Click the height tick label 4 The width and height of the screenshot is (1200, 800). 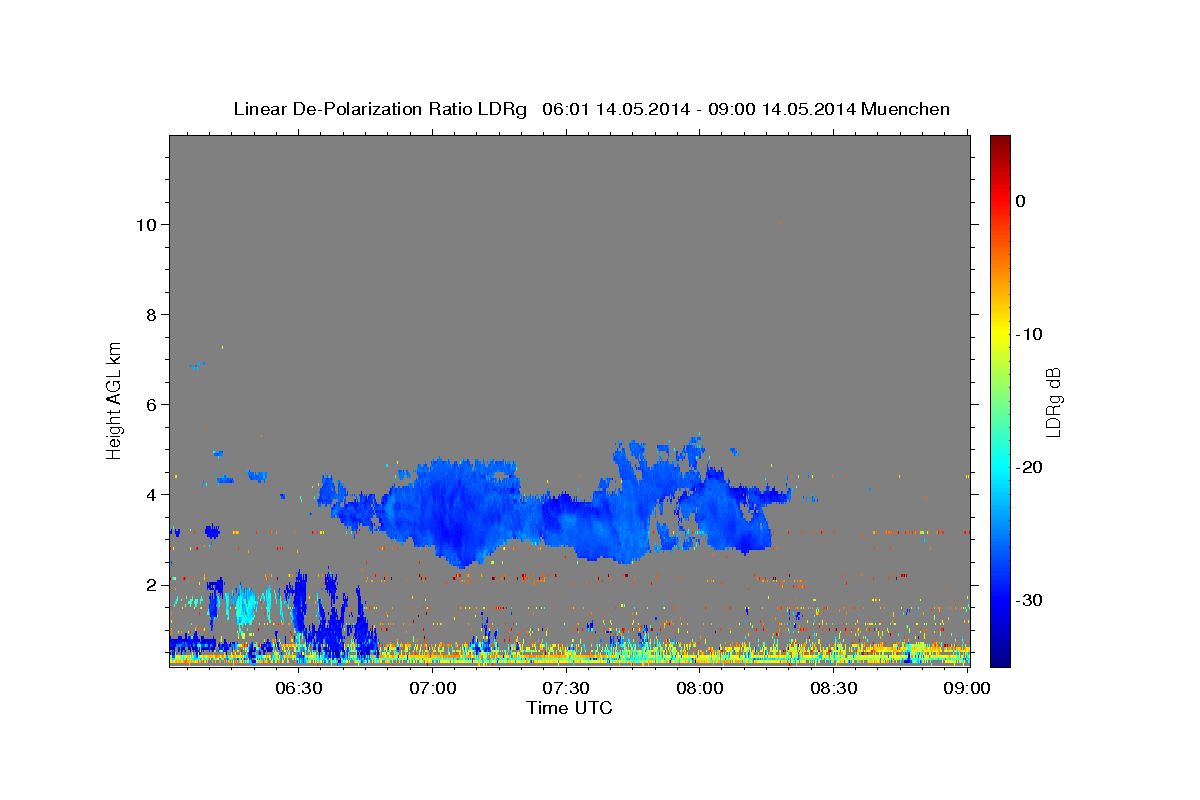click(151, 494)
